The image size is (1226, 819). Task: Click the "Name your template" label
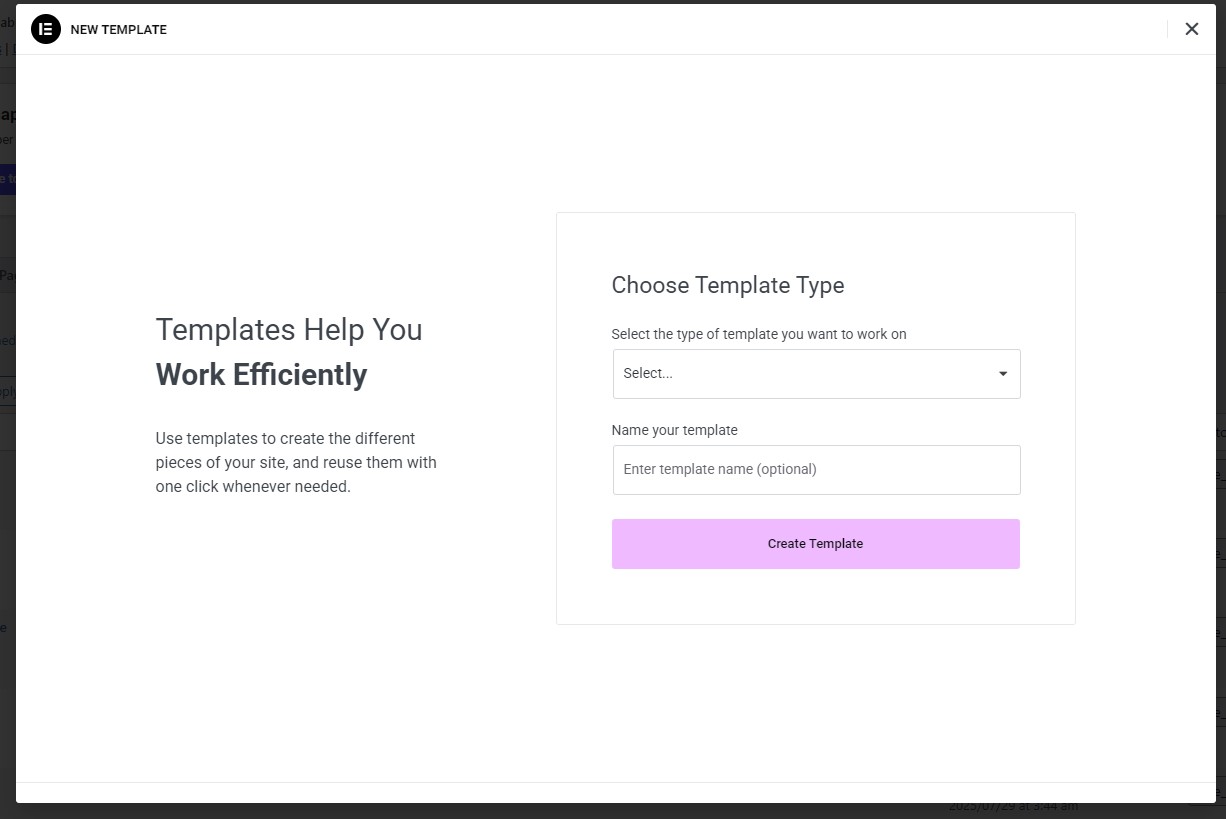click(675, 430)
